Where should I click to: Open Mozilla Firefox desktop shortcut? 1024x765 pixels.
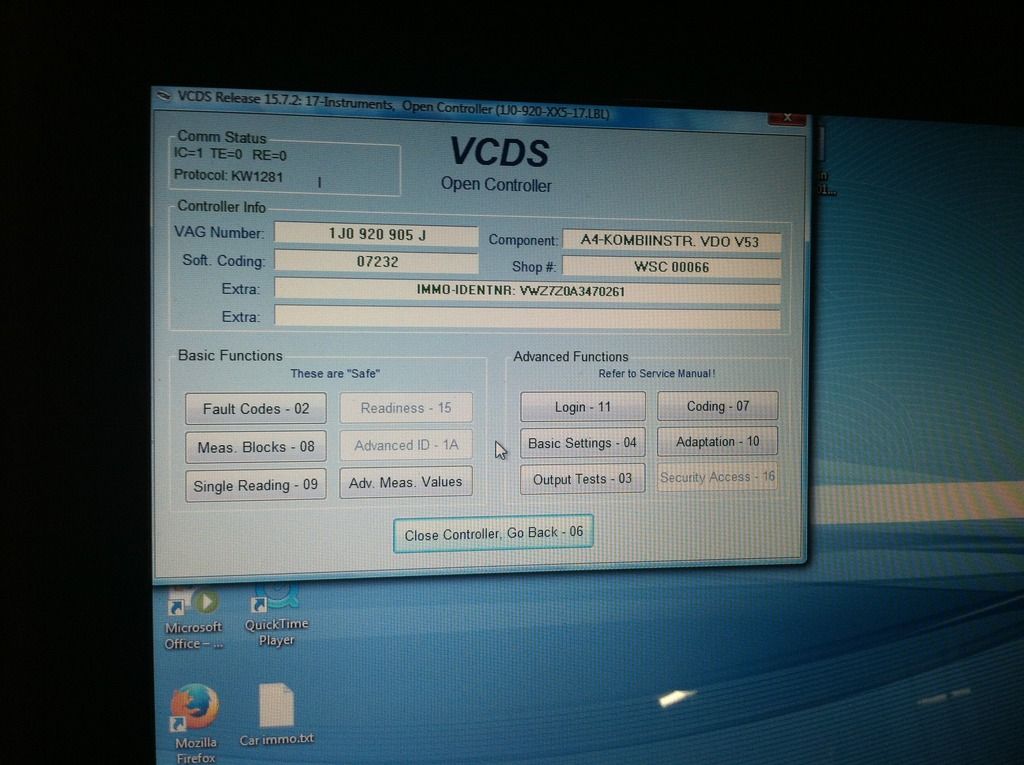click(x=195, y=708)
